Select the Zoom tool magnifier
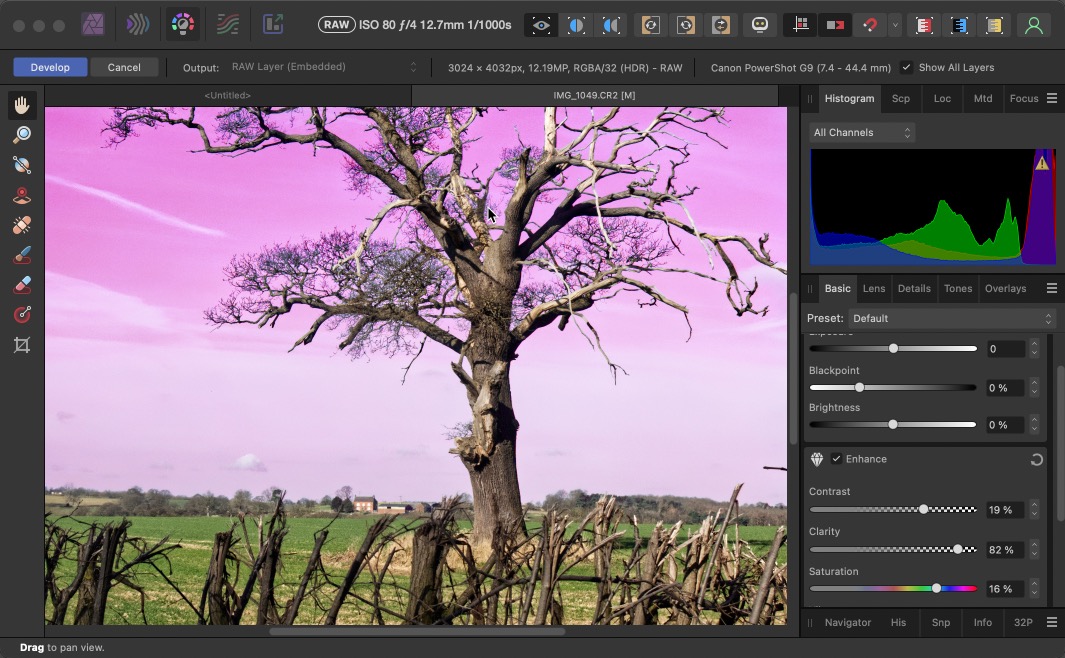 [x=22, y=135]
